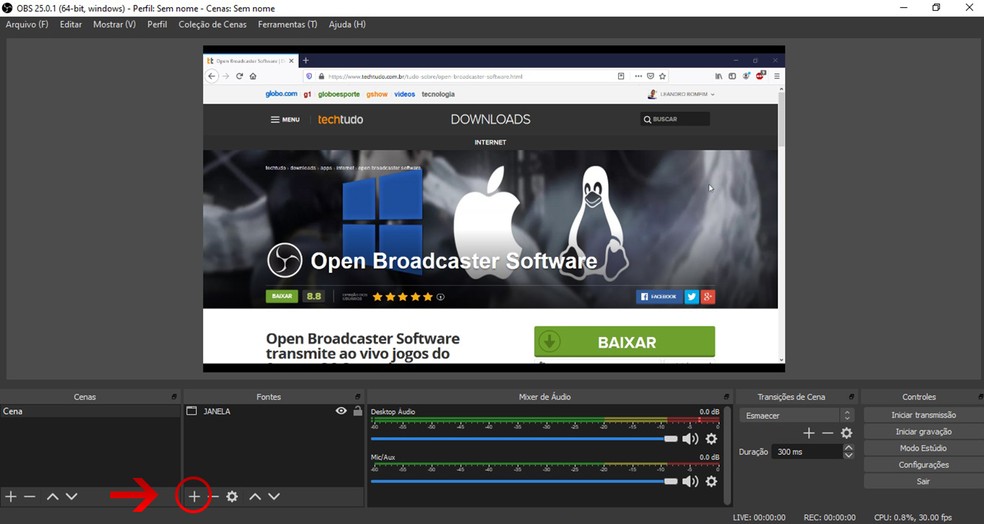Click the small green BAIXAR badge in preview

click(282, 296)
